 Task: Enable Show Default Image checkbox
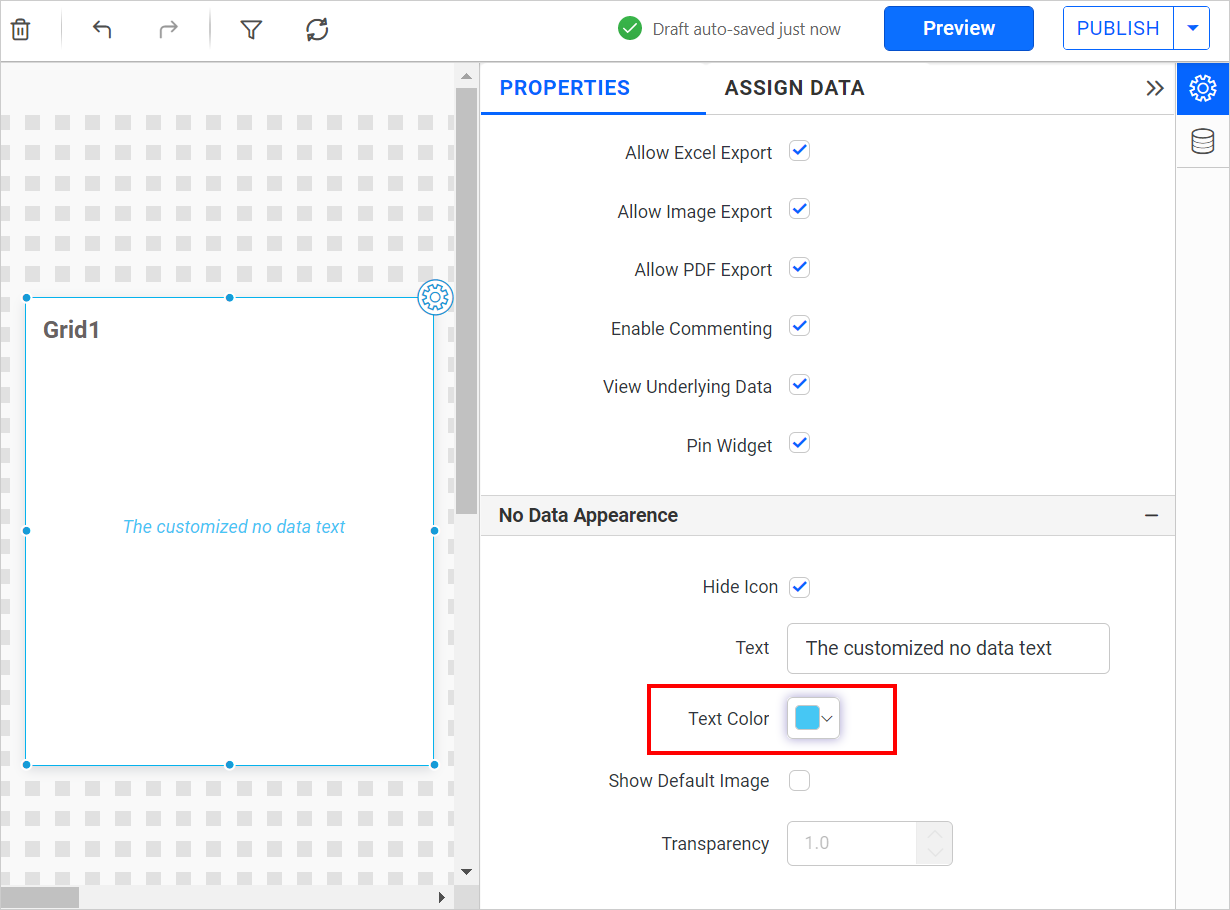tap(799, 781)
